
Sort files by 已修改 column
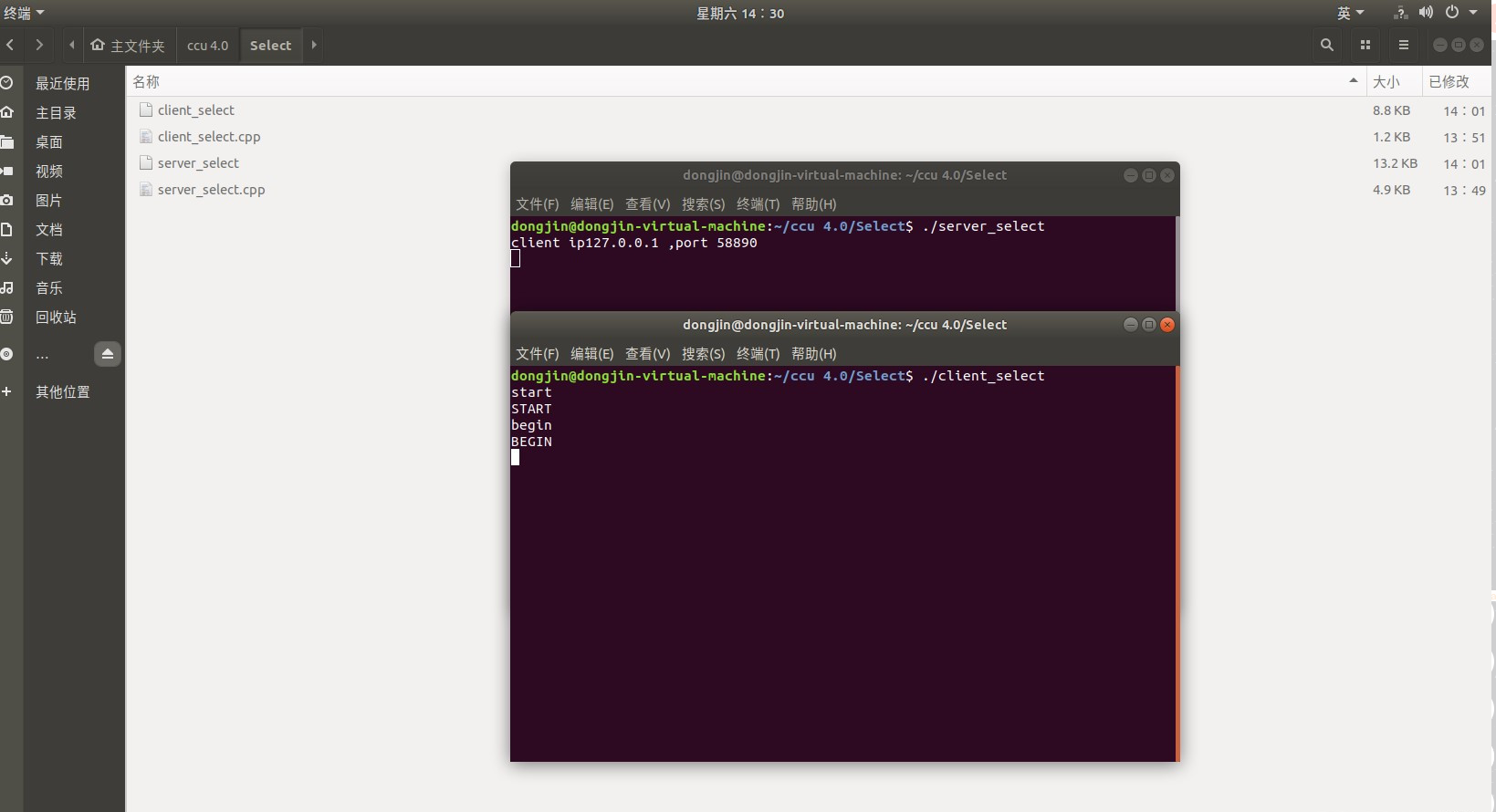[x=1457, y=81]
